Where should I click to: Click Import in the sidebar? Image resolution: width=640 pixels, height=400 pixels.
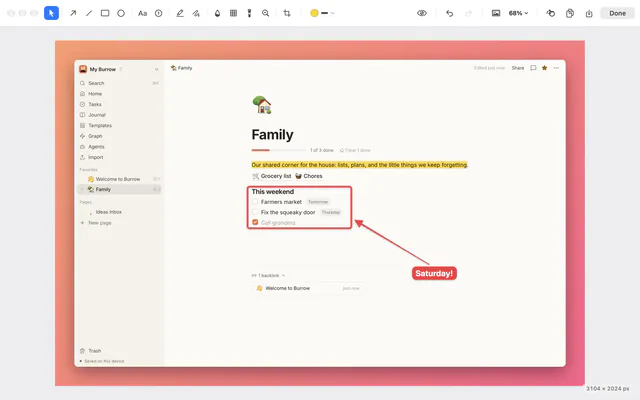point(119,157)
